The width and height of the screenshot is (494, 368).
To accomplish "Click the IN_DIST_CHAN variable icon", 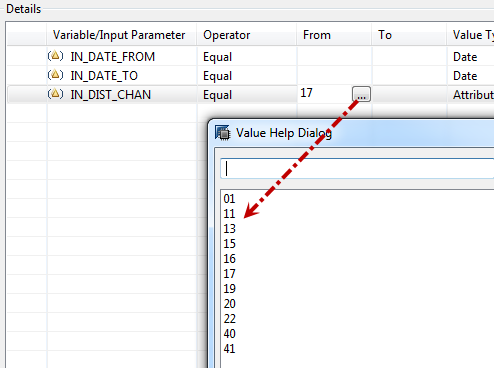I will [x=55, y=94].
